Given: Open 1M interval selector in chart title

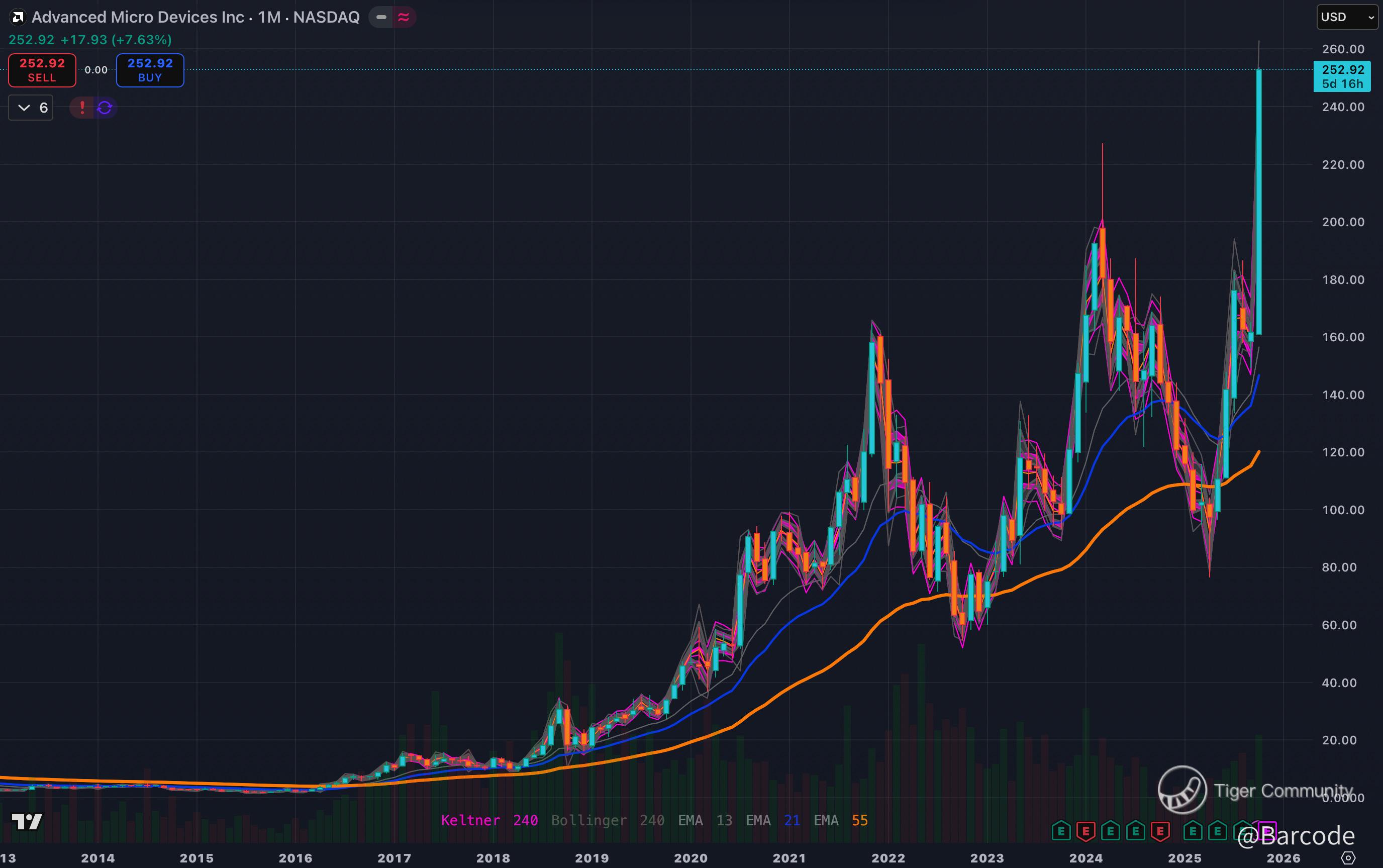Looking at the screenshot, I should pyautogui.click(x=269, y=17).
